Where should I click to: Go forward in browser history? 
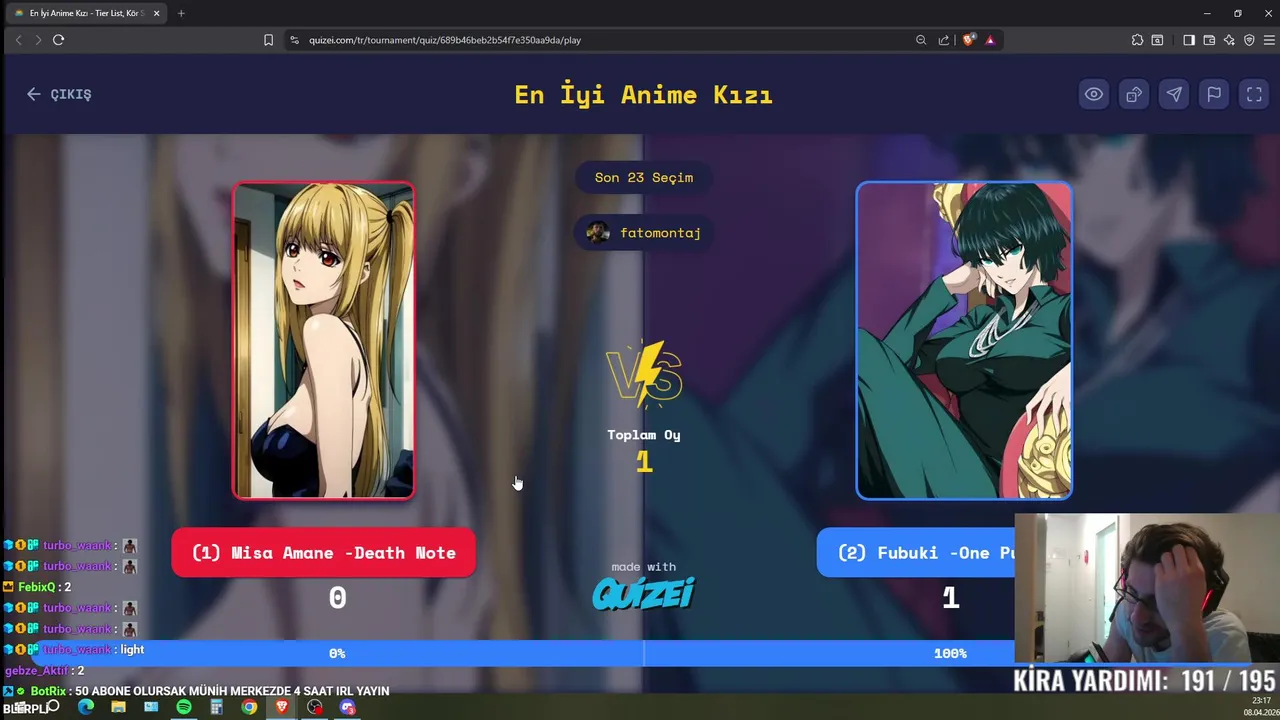[x=38, y=40]
